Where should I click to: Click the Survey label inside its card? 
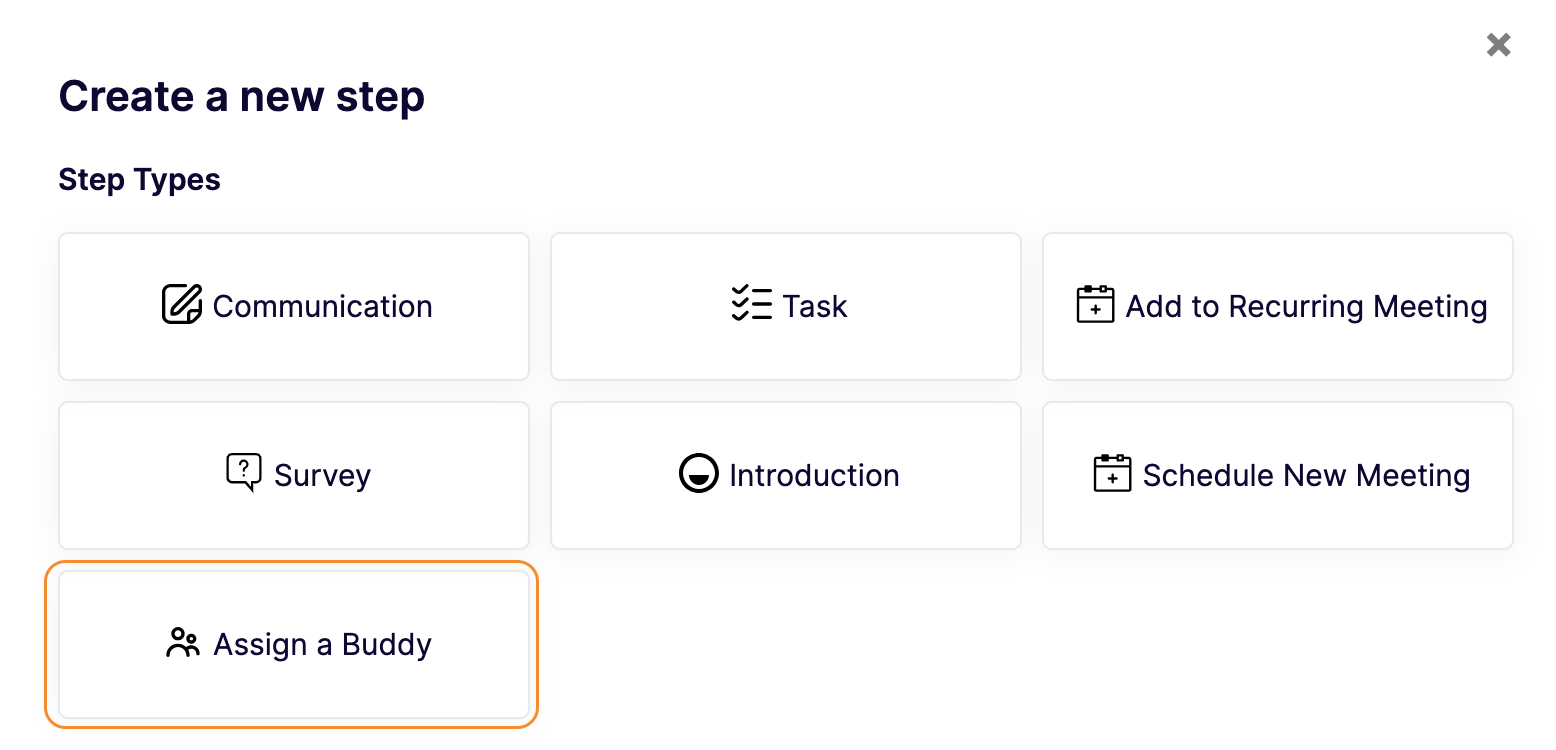[322, 475]
